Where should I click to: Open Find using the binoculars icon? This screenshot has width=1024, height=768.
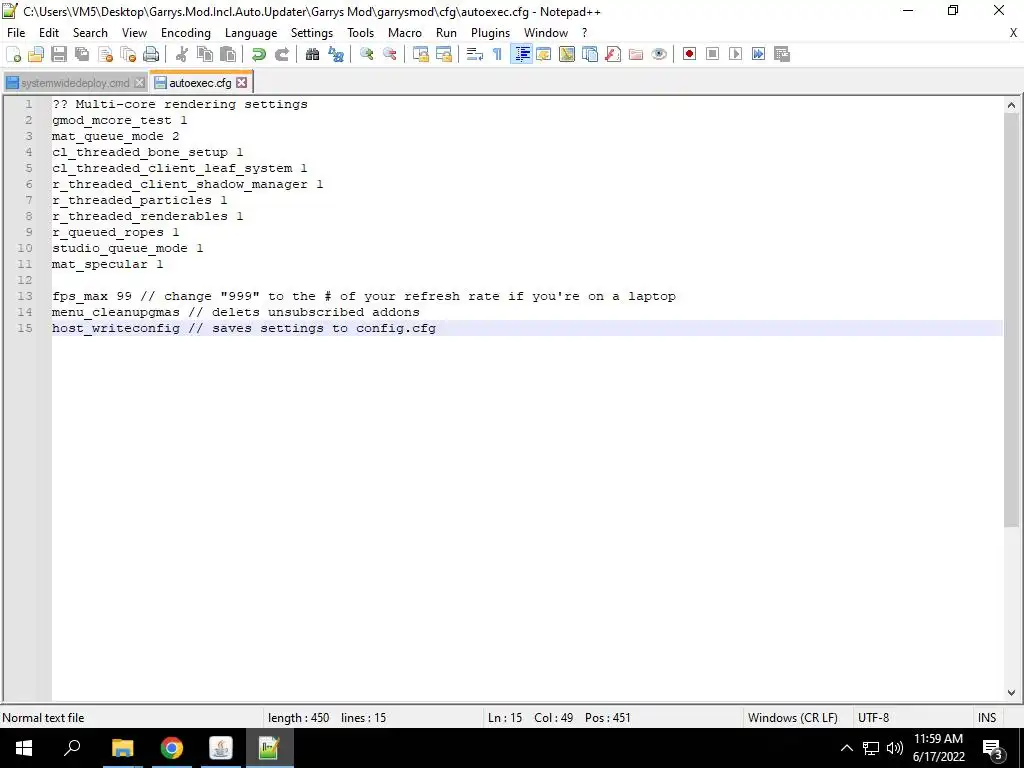[312, 54]
